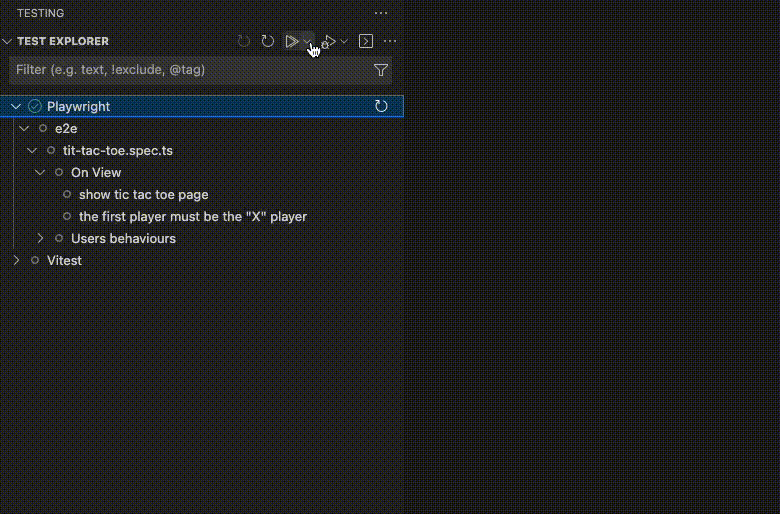Click the Debug Tests icon
Viewport: 780px width, 514px height.
point(329,41)
